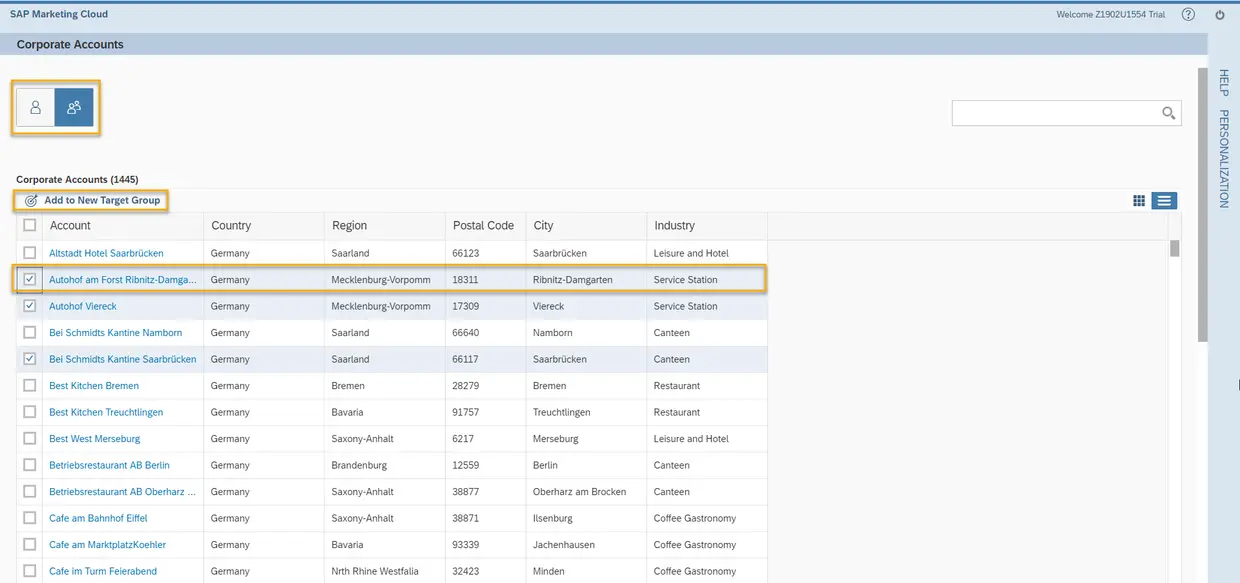The image size is (1240, 583).
Task: Check the Altstadt Hotel Saarbrücken row checkbox
Action: [30, 253]
